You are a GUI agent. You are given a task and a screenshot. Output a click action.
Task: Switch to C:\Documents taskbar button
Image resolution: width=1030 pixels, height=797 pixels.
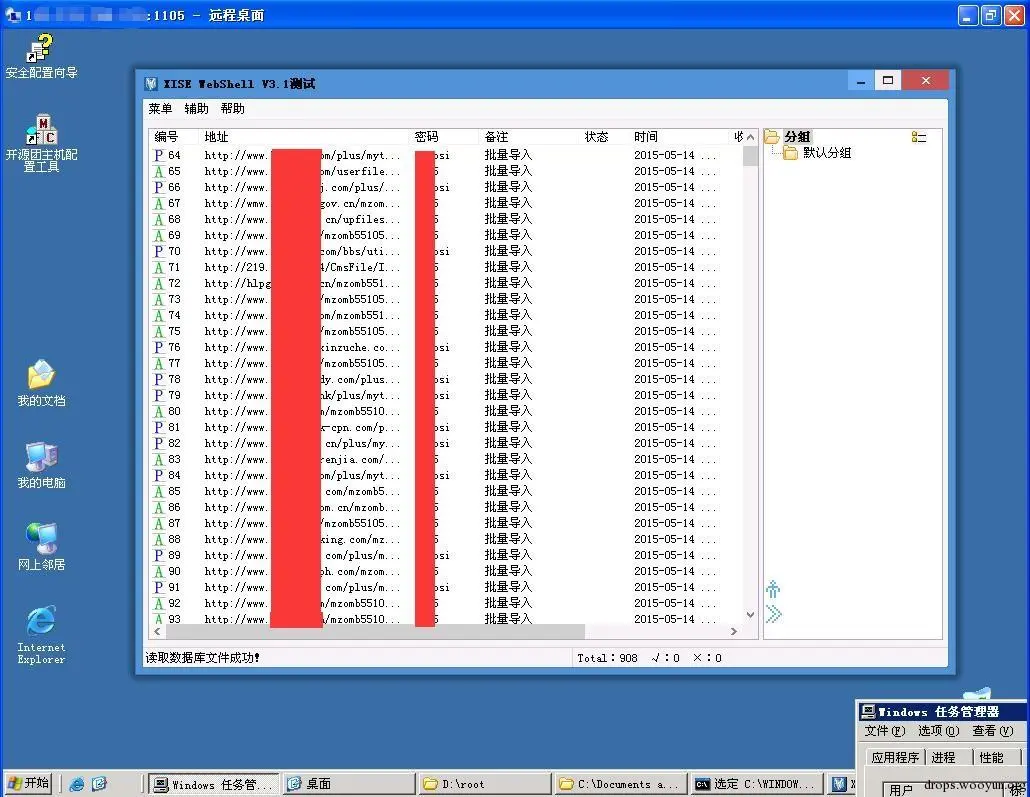[x=621, y=784]
